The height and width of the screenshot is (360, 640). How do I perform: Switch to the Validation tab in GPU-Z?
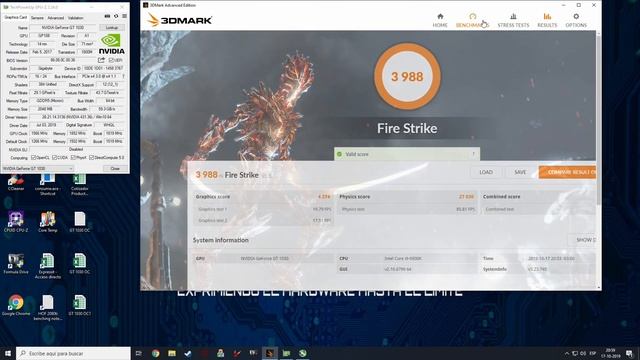pyautogui.click(x=76, y=18)
